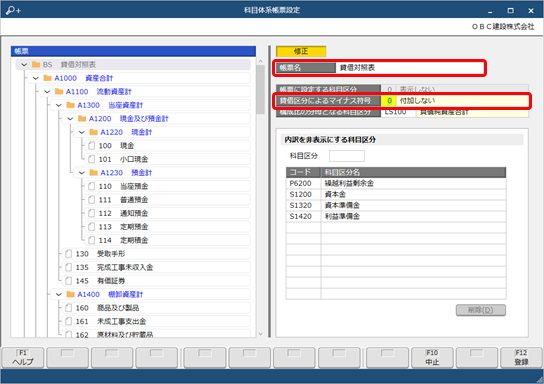Click the A1100 folder icon

click(x=59, y=92)
